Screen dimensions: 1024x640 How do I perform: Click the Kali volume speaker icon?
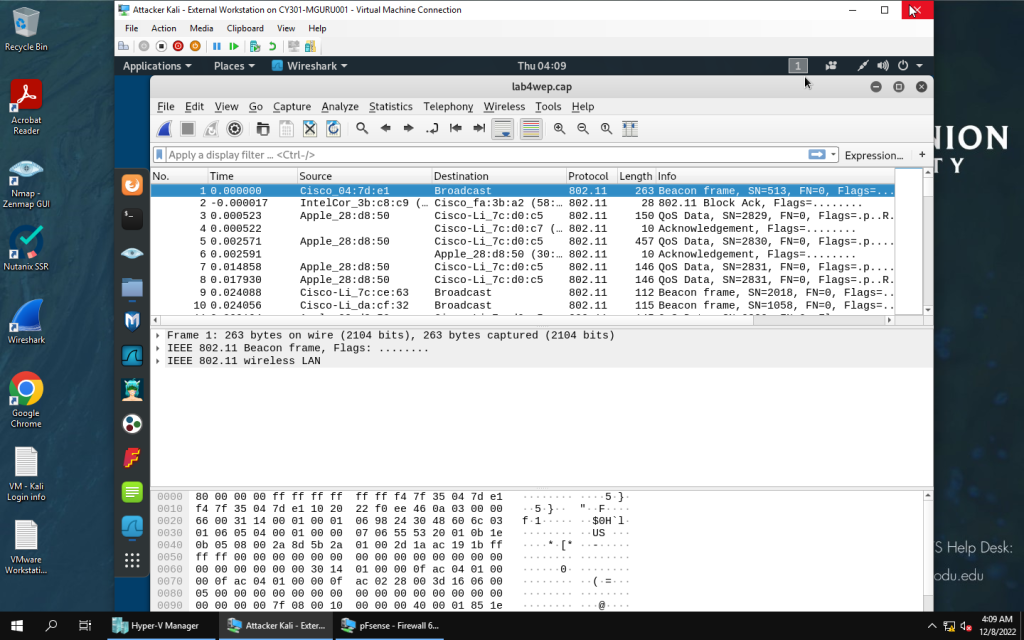(883, 66)
